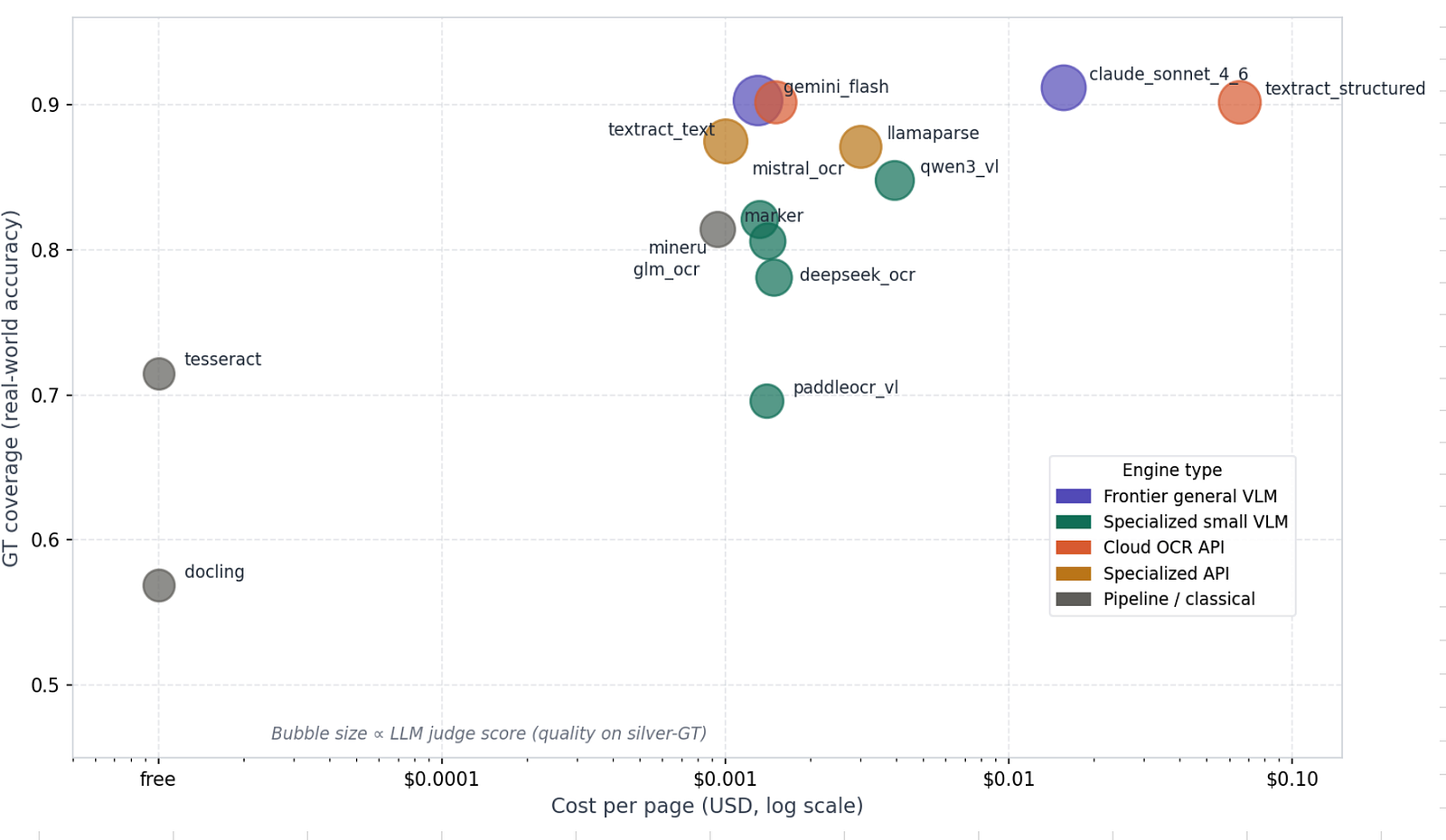The image size is (1446, 840).
Task: Select the orange bubble beside the llamaparse label
Action: (860, 146)
